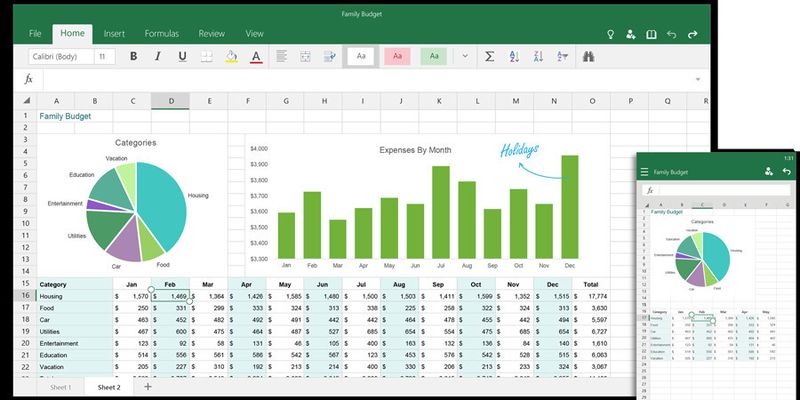Apply the white Normal cell style
The image size is (800, 400).
[x=361, y=57]
